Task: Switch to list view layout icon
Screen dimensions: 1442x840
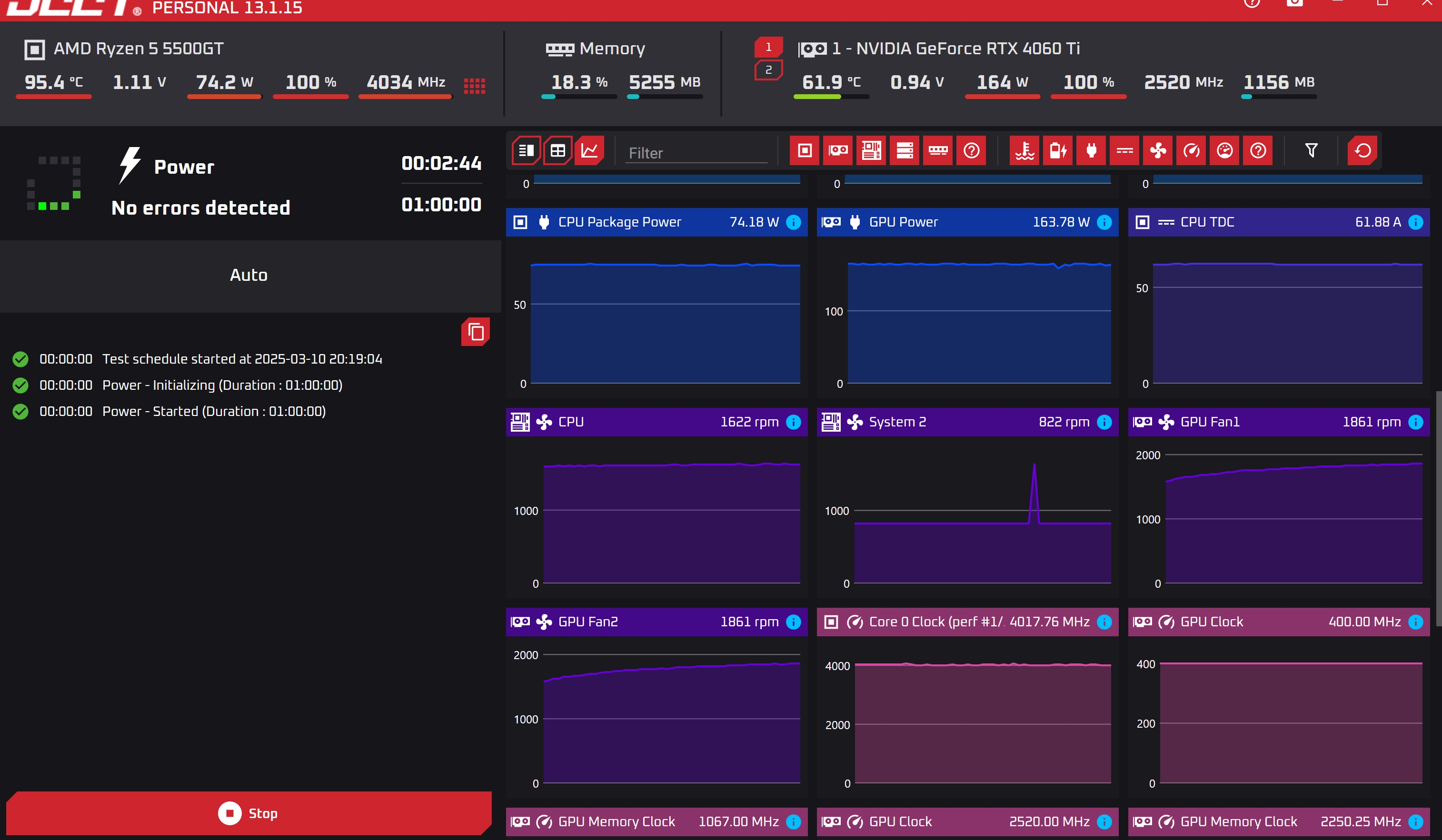Action: [x=526, y=150]
